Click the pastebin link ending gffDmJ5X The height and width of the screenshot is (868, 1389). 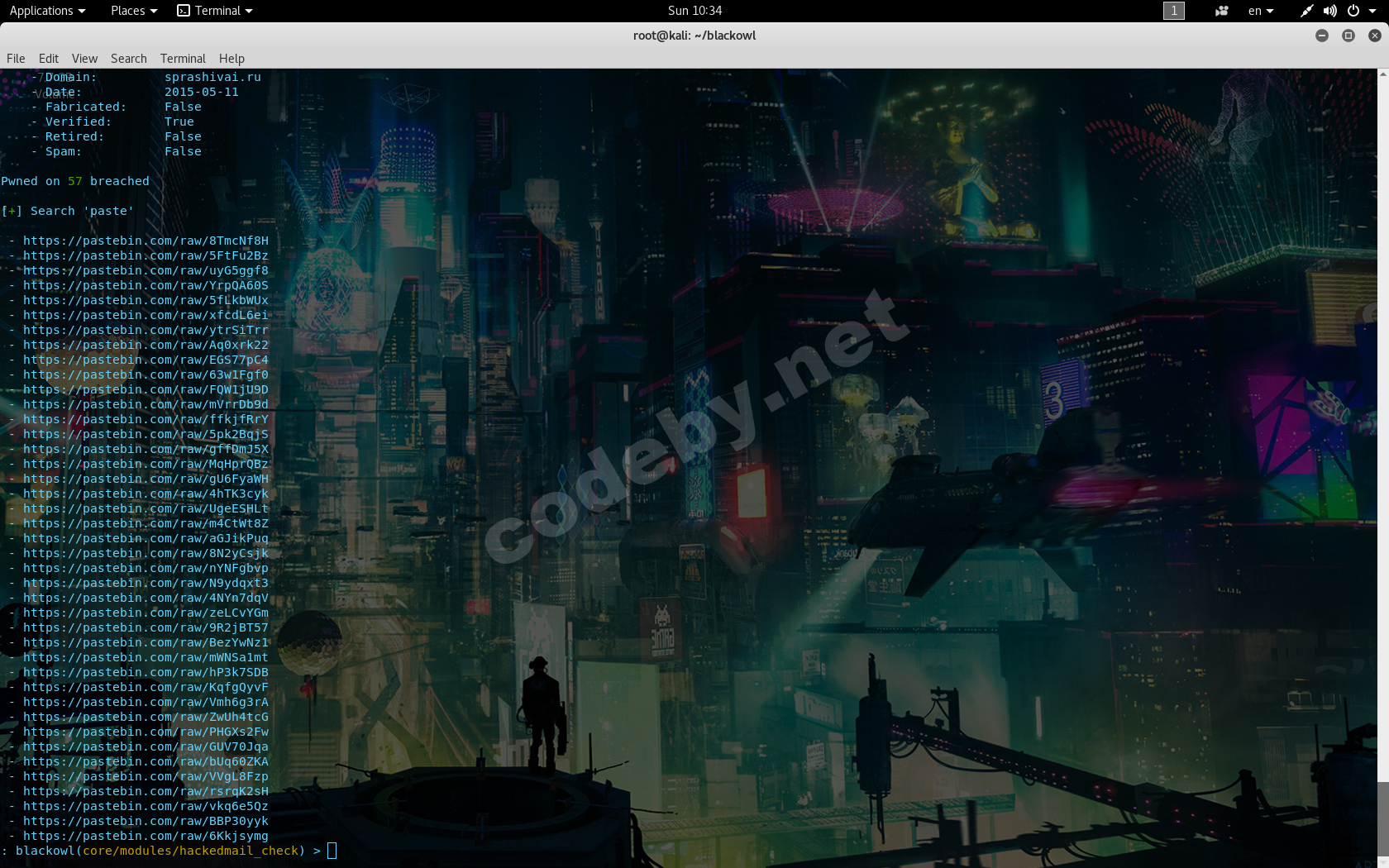(146, 449)
